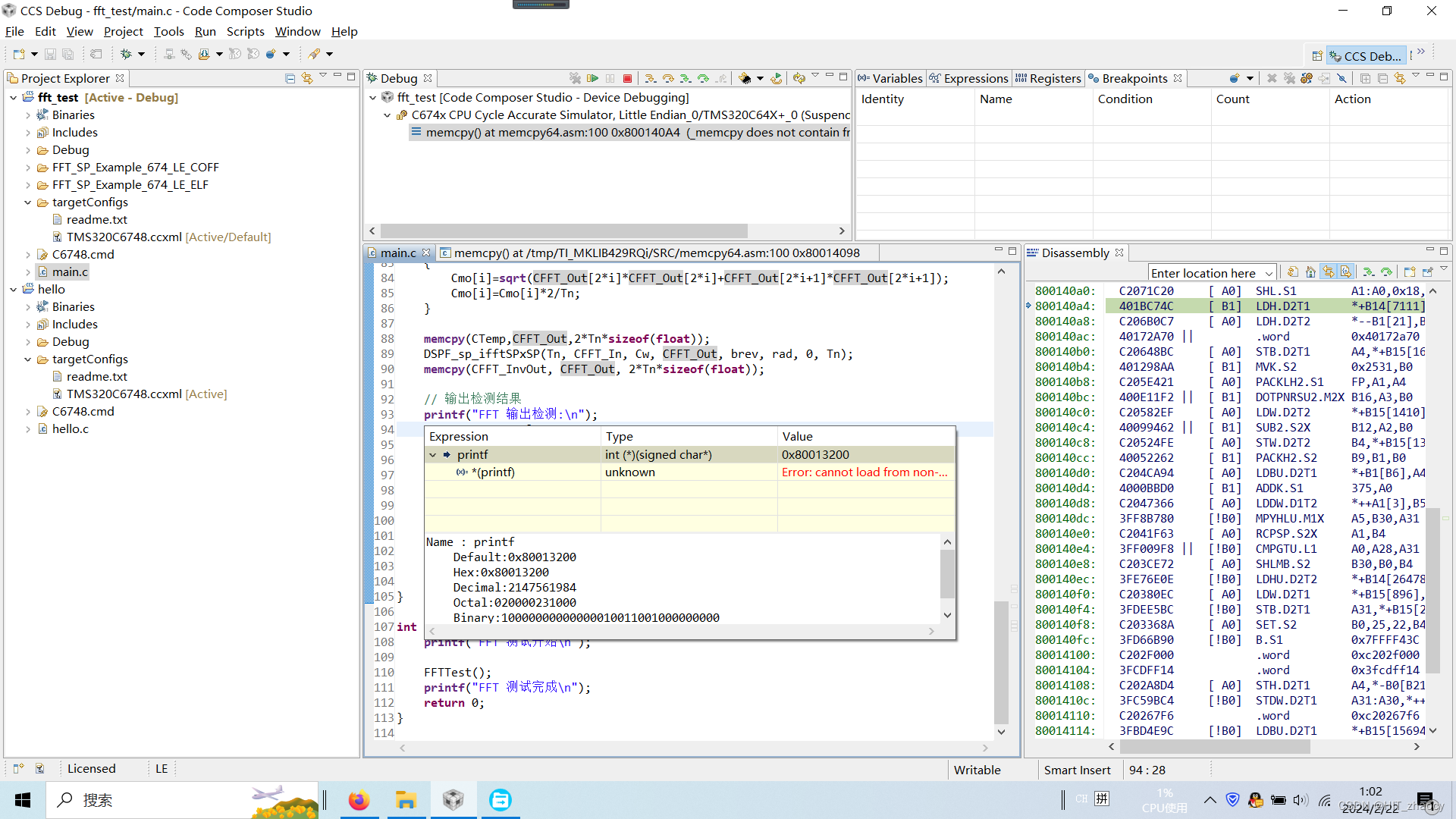Collapse the targetConfigs folder under fft_test
The height and width of the screenshot is (819, 1456).
(28, 202)
